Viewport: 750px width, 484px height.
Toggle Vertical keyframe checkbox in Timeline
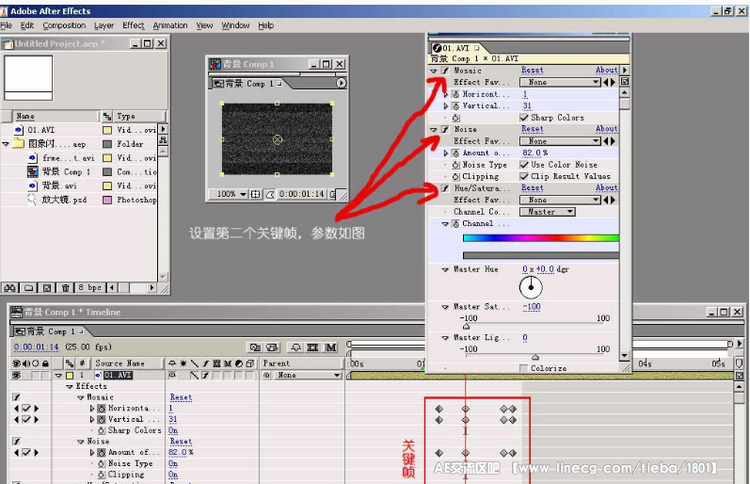pos(26,419)
